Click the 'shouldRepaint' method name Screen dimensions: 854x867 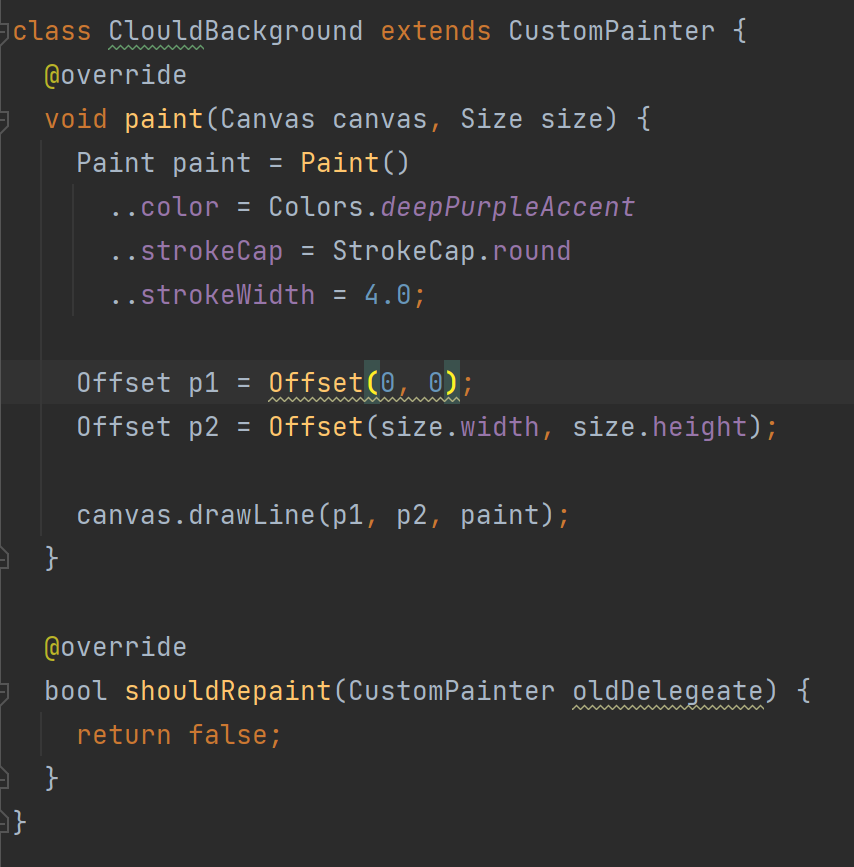click(228, 691)
